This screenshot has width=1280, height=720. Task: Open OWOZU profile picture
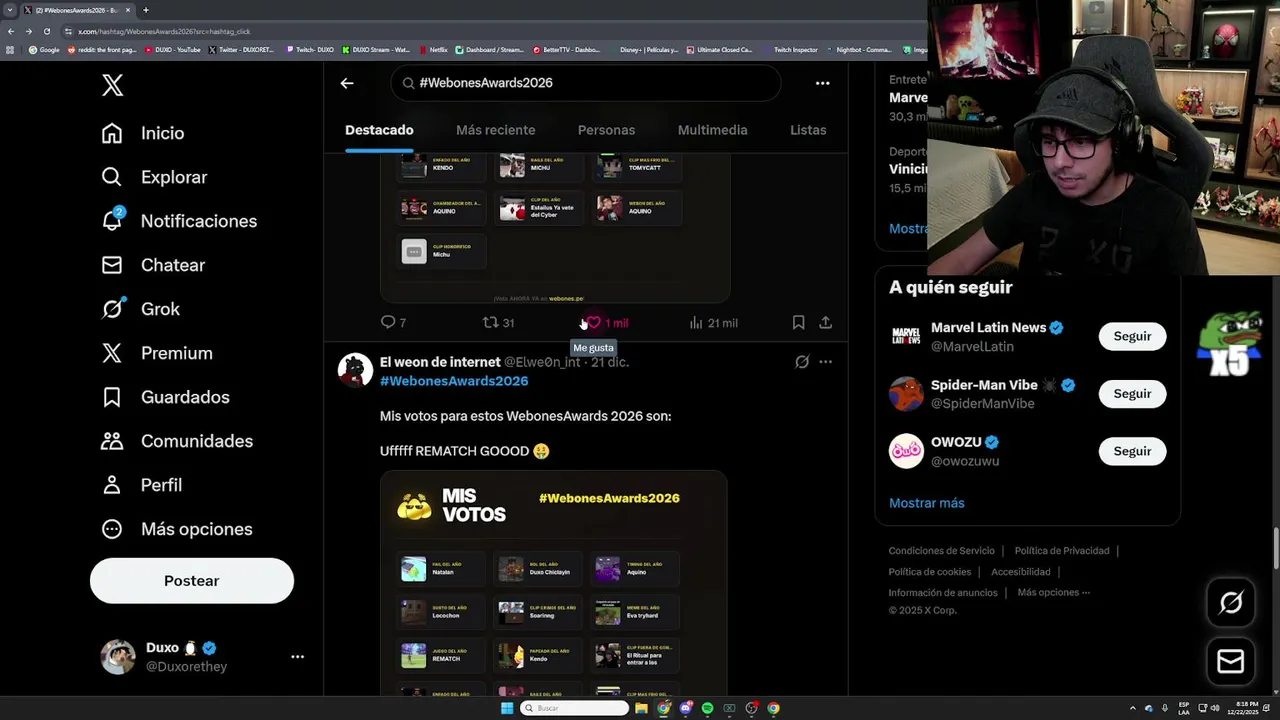(906, 451)
